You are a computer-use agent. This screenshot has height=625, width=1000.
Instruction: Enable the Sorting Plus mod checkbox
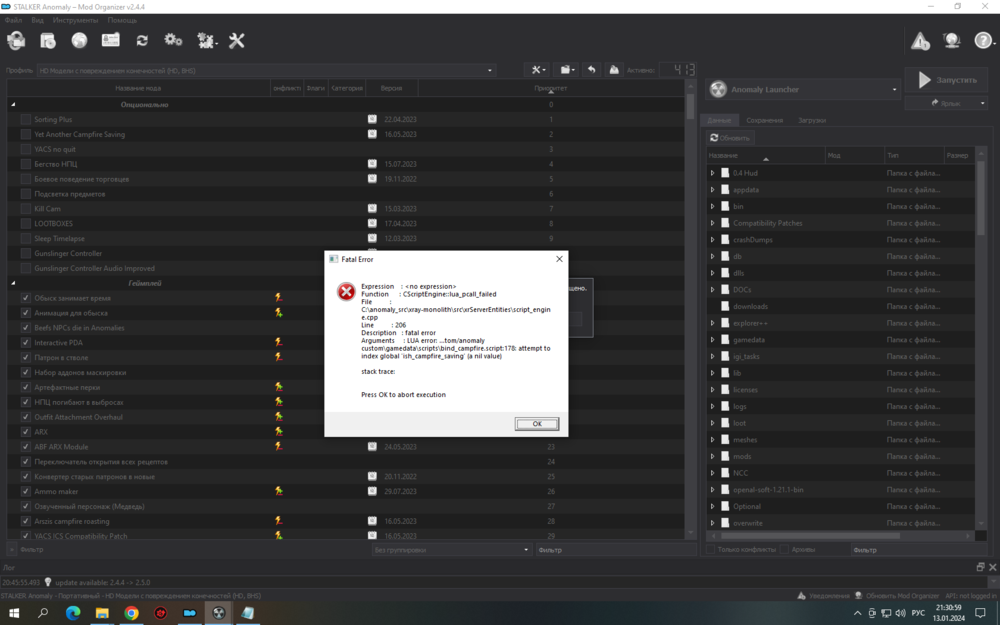coord(26,119)
